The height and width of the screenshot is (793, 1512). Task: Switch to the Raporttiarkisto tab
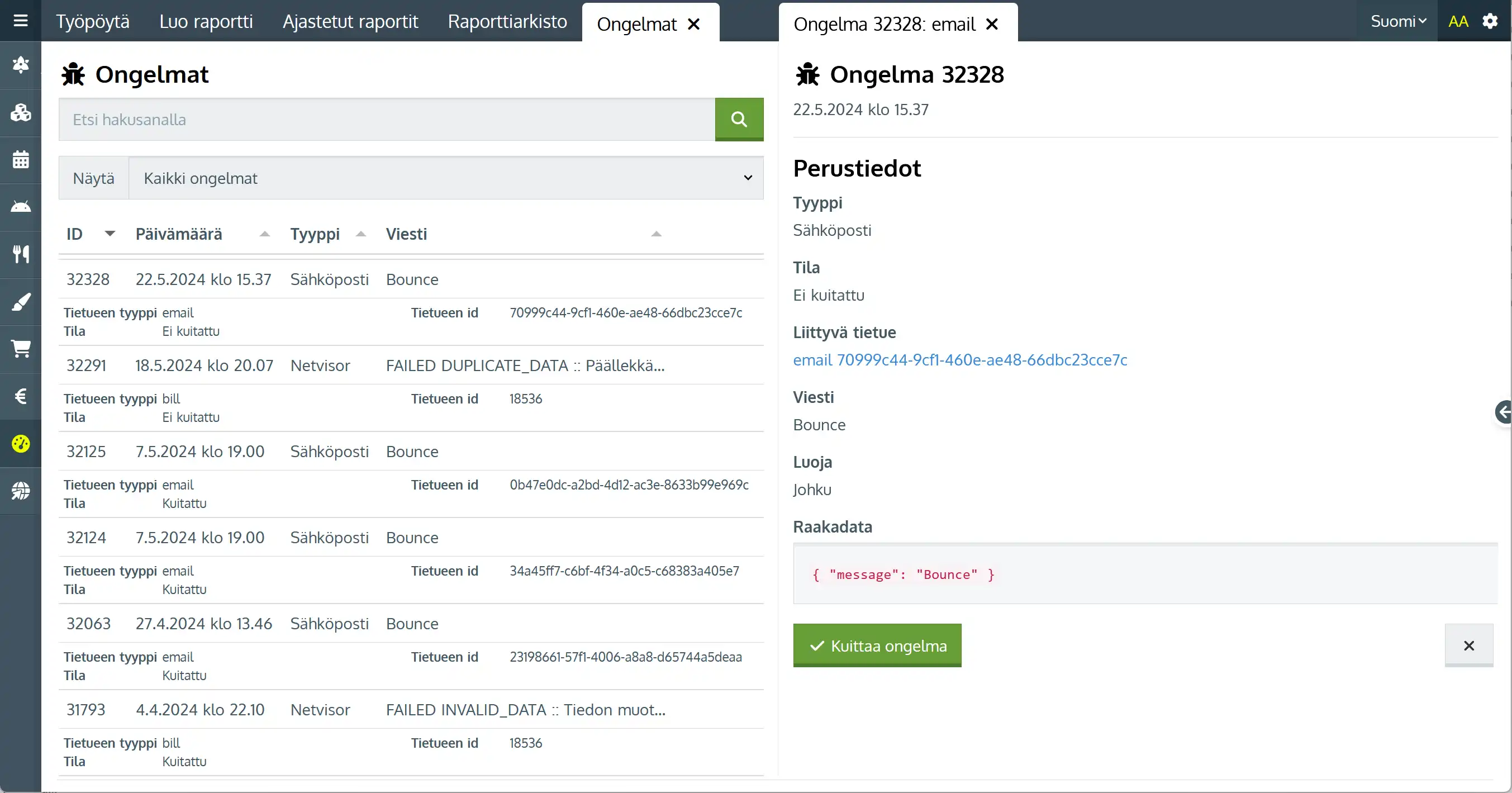507,21
